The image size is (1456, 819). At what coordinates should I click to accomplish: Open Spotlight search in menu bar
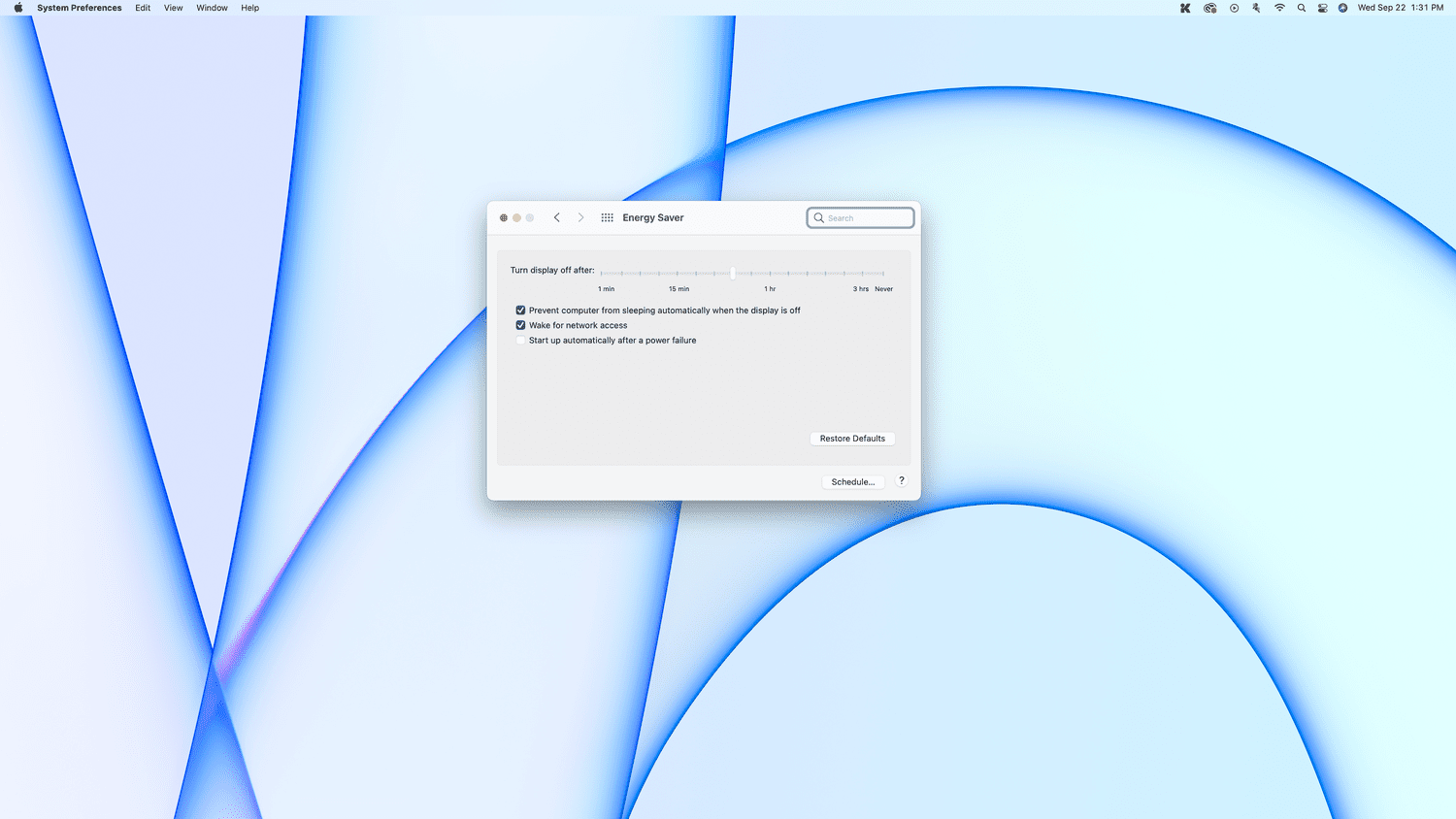coord(1302,8)
